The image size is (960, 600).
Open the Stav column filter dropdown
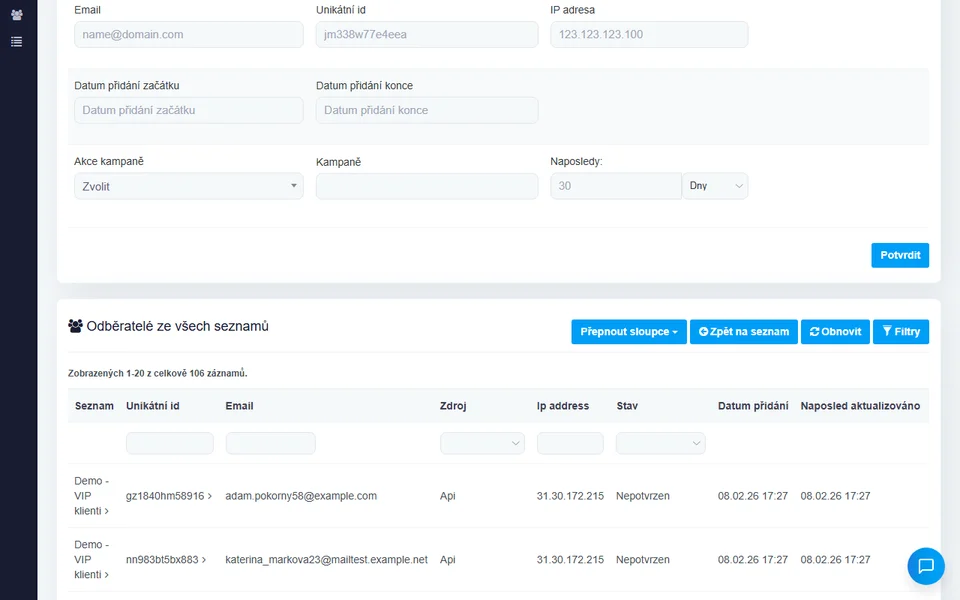pos(660,443)
